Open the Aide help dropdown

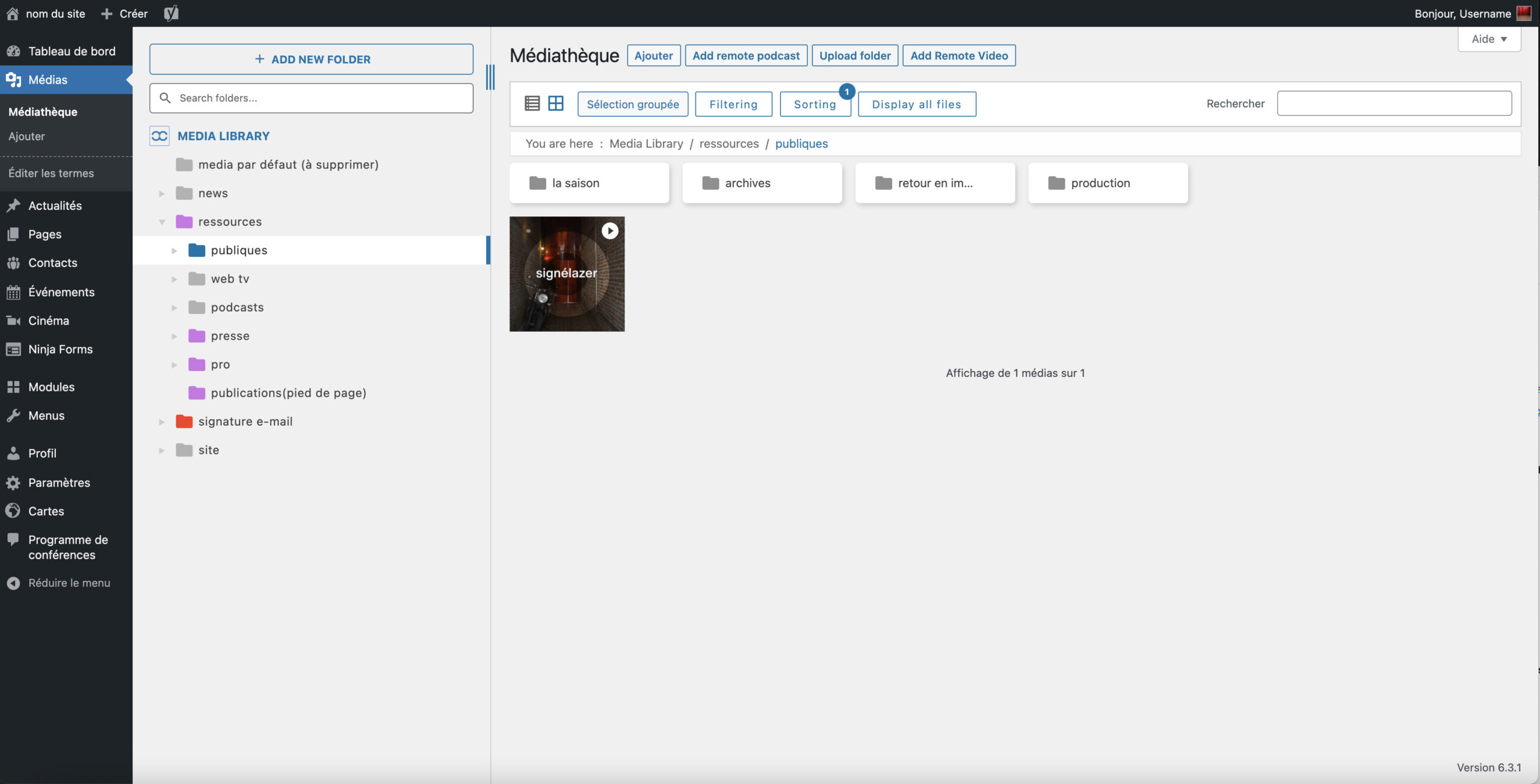[1489, 39]
